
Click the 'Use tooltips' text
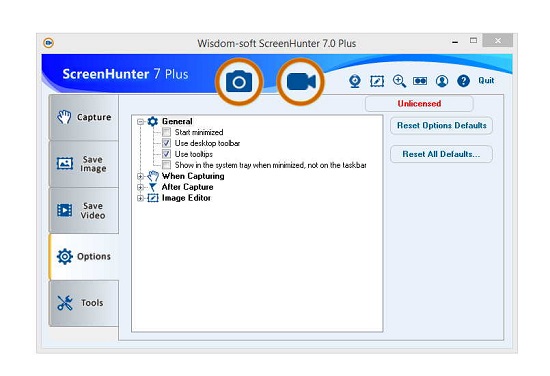(x=194, y=154)
